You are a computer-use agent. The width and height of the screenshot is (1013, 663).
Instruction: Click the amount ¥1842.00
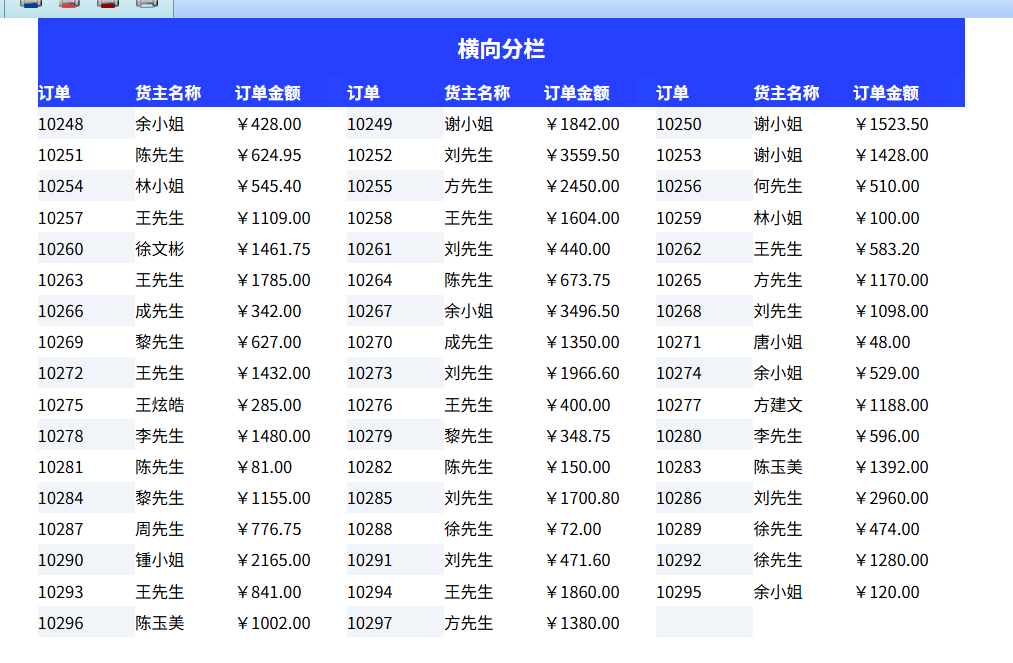(582, 124)
